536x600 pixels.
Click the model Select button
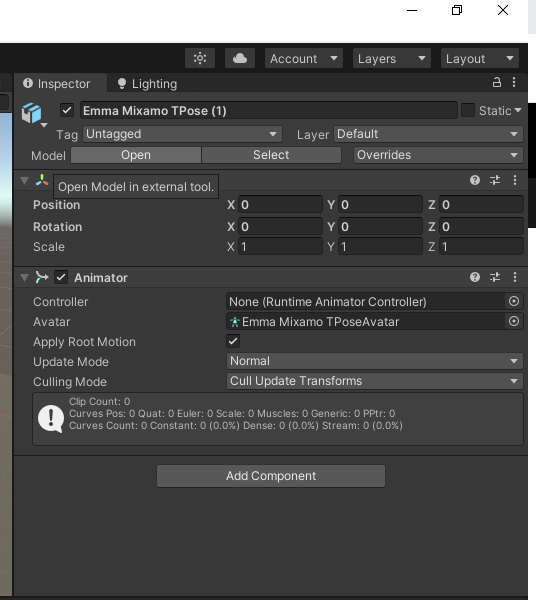(x=271, y=155)
